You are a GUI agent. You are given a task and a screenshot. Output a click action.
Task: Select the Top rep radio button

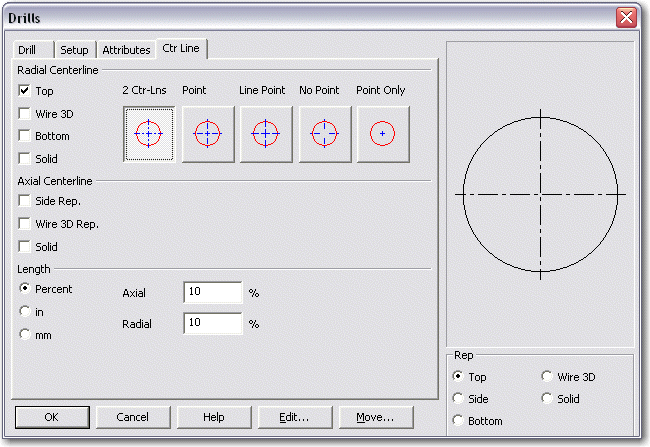(458, 376)
